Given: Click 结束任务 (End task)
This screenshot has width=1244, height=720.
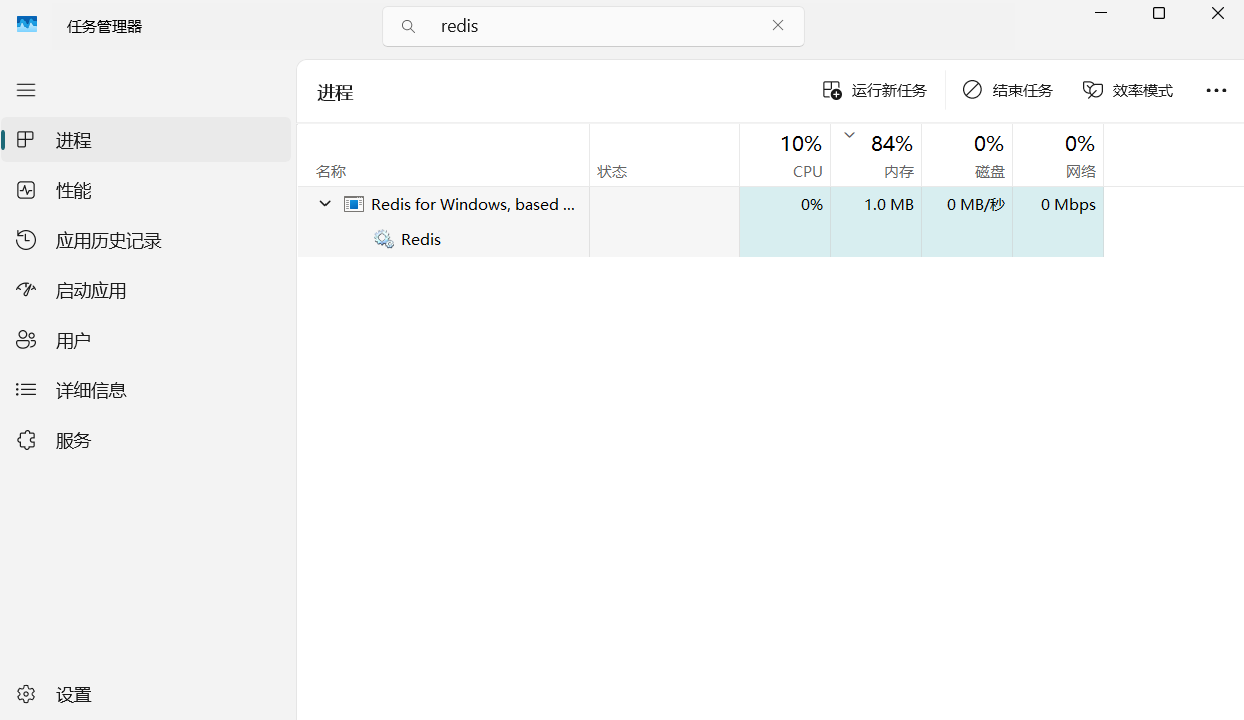Looking at the screenshot, I should 1008,91.
